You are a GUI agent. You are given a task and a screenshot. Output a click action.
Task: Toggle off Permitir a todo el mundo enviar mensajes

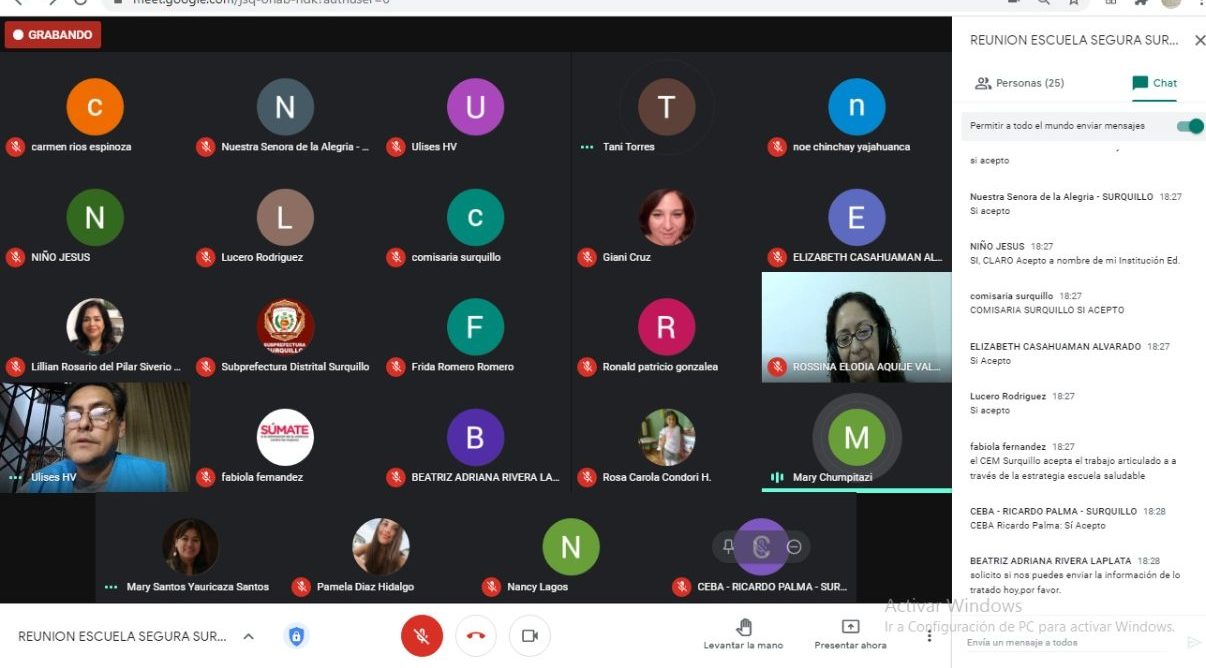1189,126
